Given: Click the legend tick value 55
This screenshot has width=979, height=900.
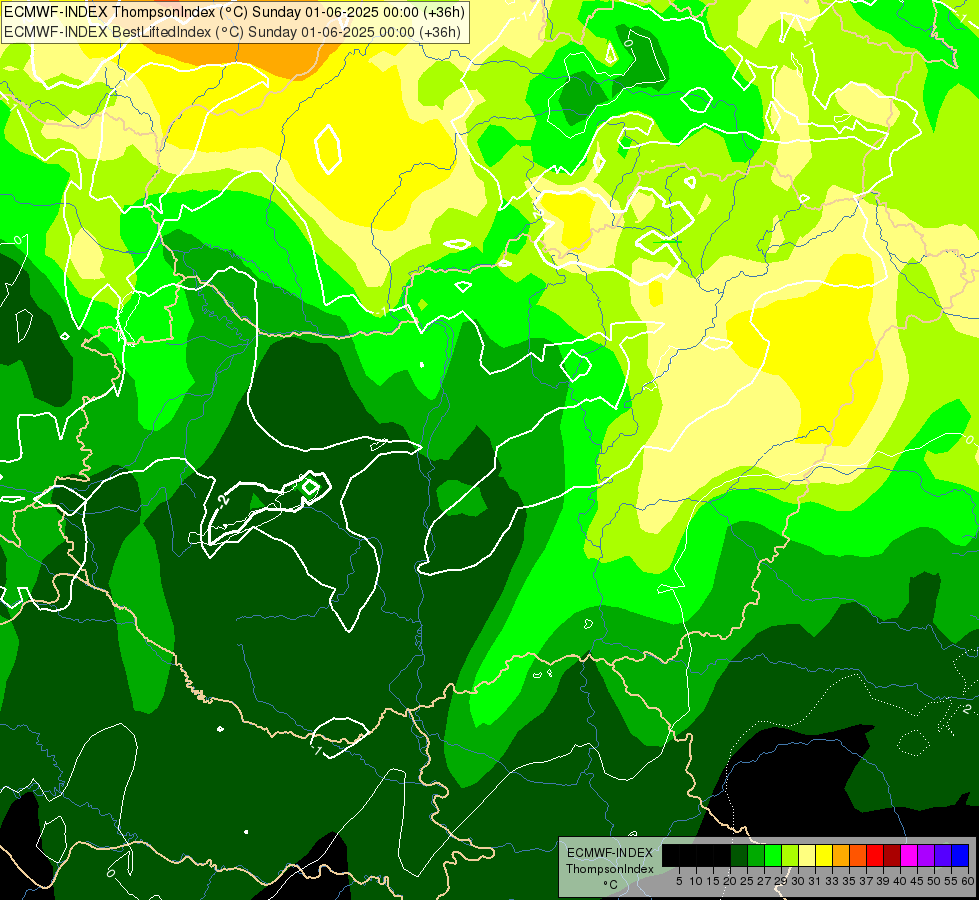Looking at the screenshot, I should (x=950, y=881).
